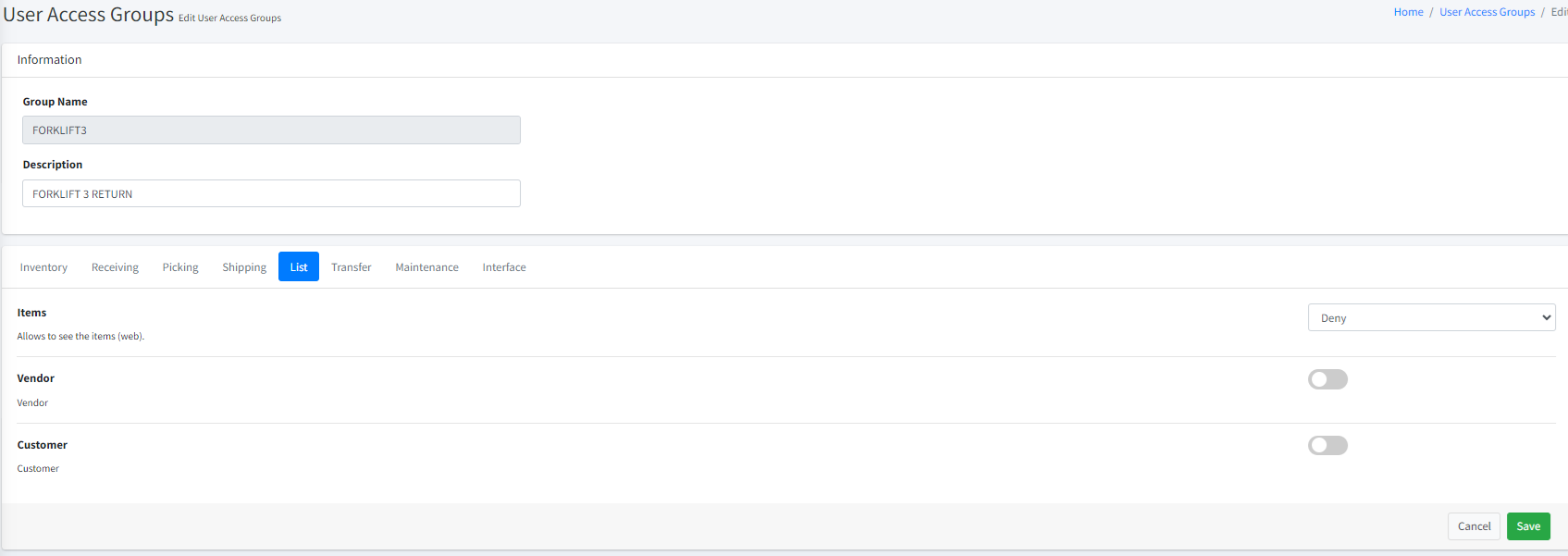Viewport: 1568px width, 556px height.
Task: Click the active List tab
Action: (299, 267)
